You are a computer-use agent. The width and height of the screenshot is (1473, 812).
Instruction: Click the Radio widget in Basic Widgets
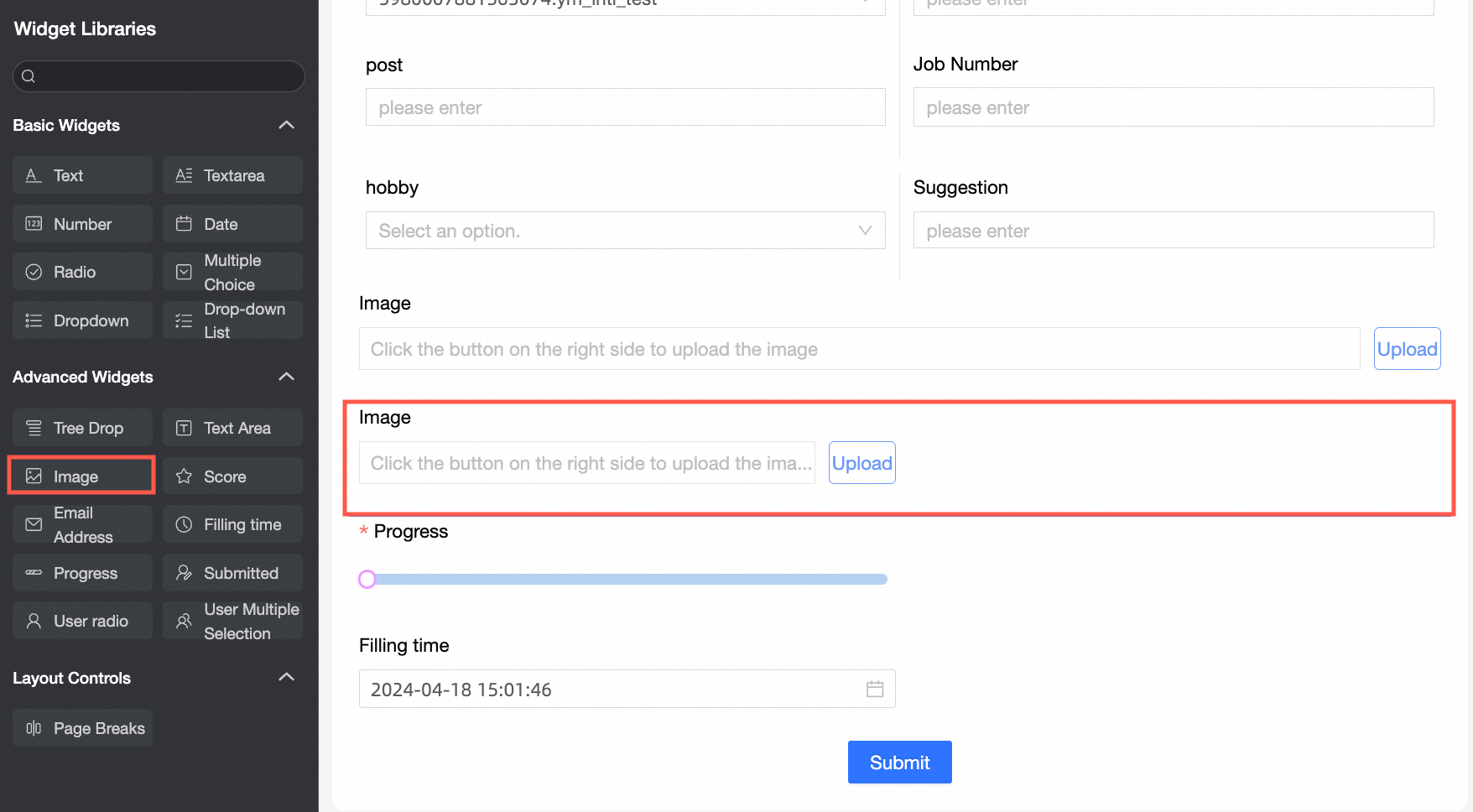82,272
